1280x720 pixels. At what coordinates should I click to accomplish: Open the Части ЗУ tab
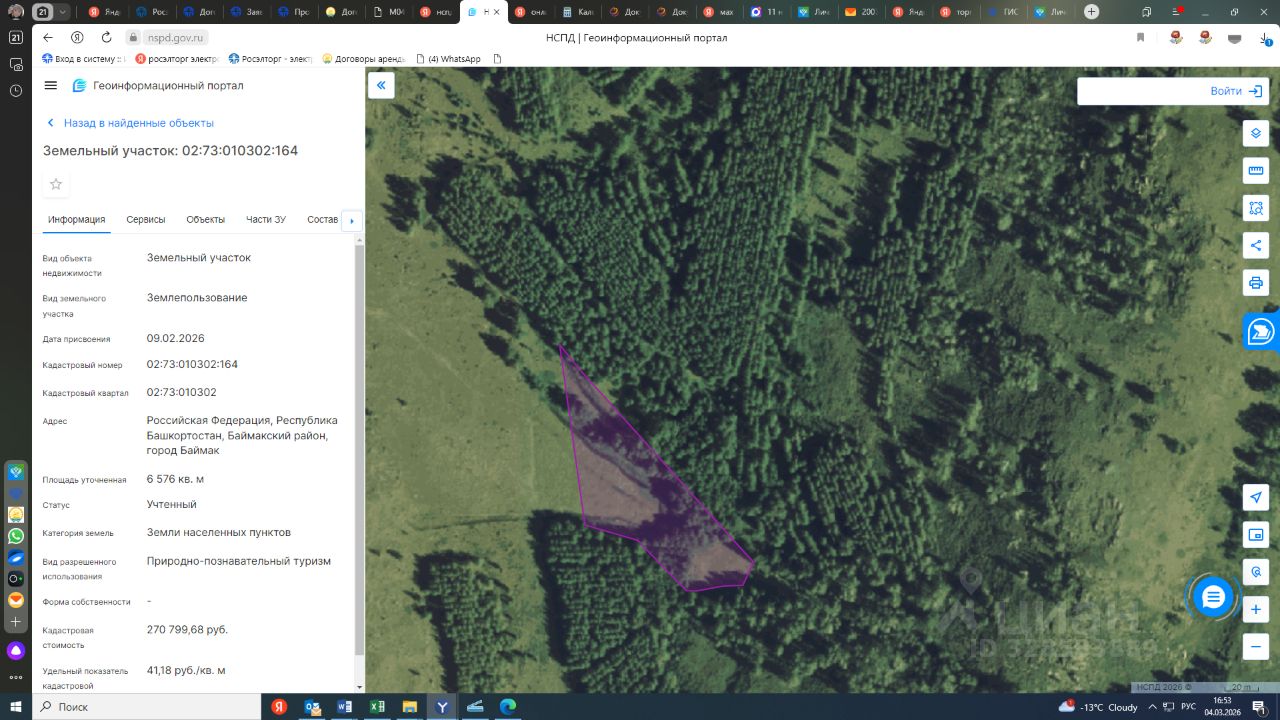point(266,220)
